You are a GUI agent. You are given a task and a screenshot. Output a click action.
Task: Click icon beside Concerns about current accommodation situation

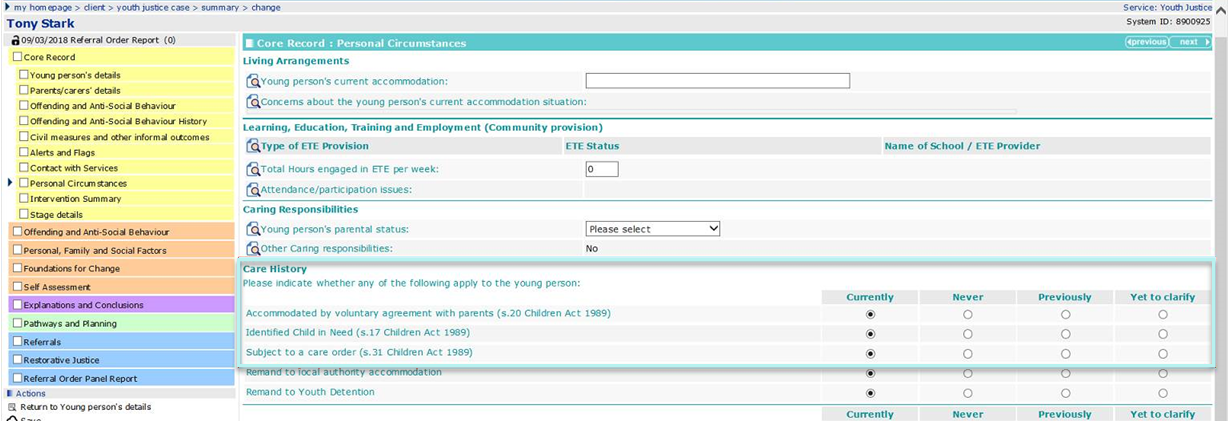[x=253, y=102]
